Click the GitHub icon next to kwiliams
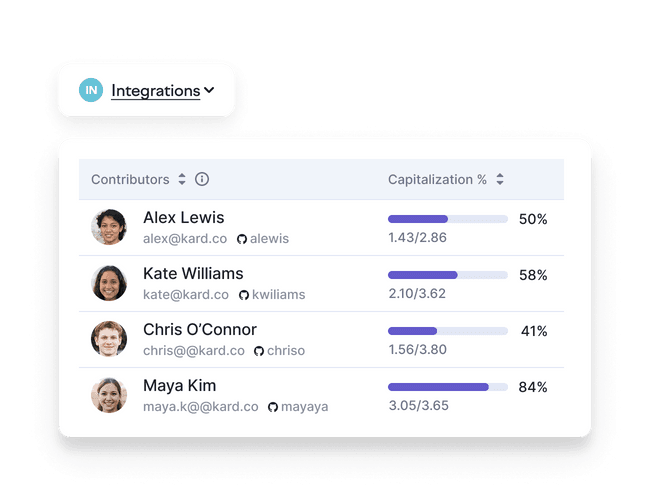This screenshot has height=500, width=650. tap(244, 295)
